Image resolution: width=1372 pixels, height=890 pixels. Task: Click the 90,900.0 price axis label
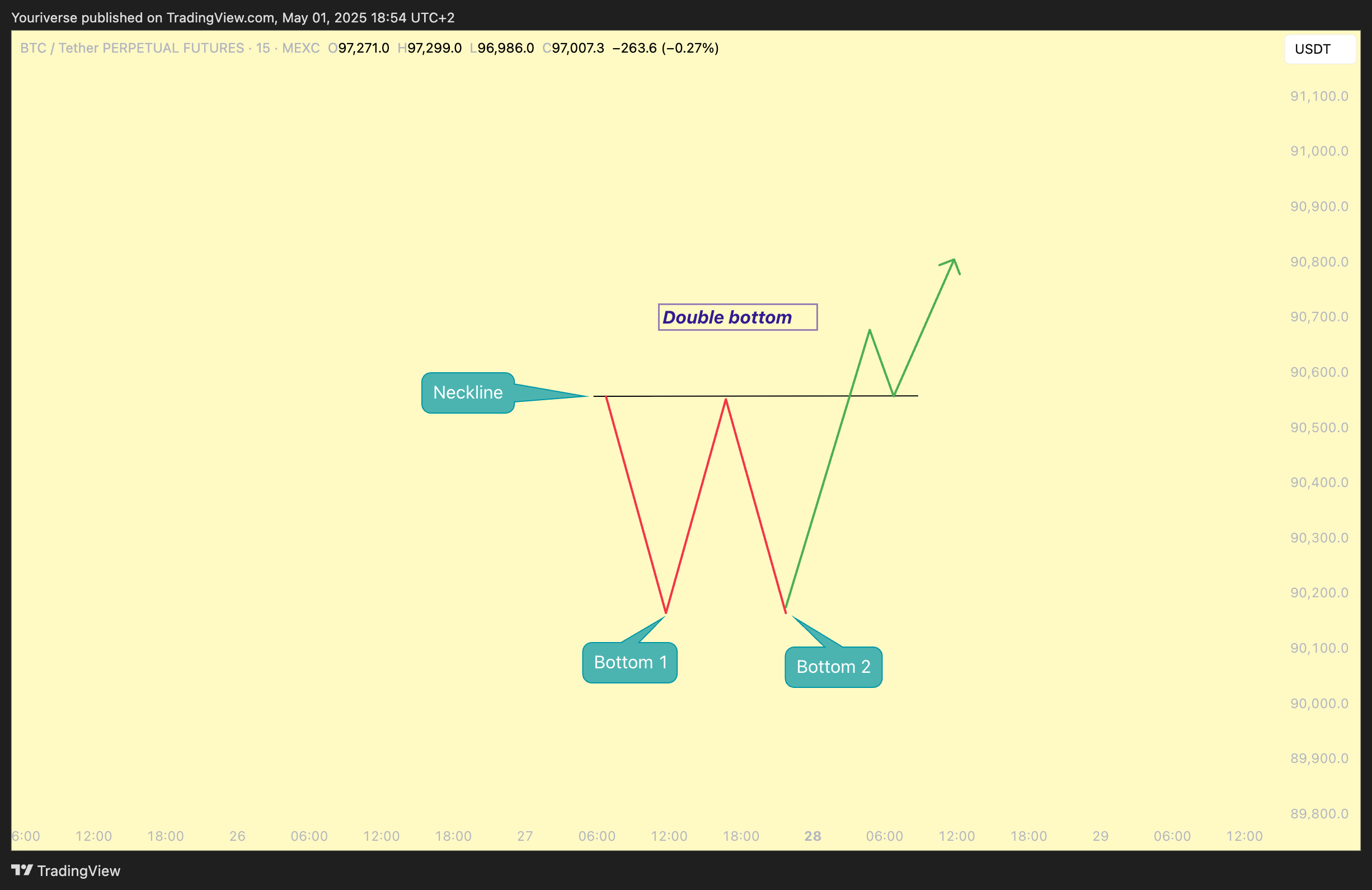pyautogui.click(x=1319, y=207)
